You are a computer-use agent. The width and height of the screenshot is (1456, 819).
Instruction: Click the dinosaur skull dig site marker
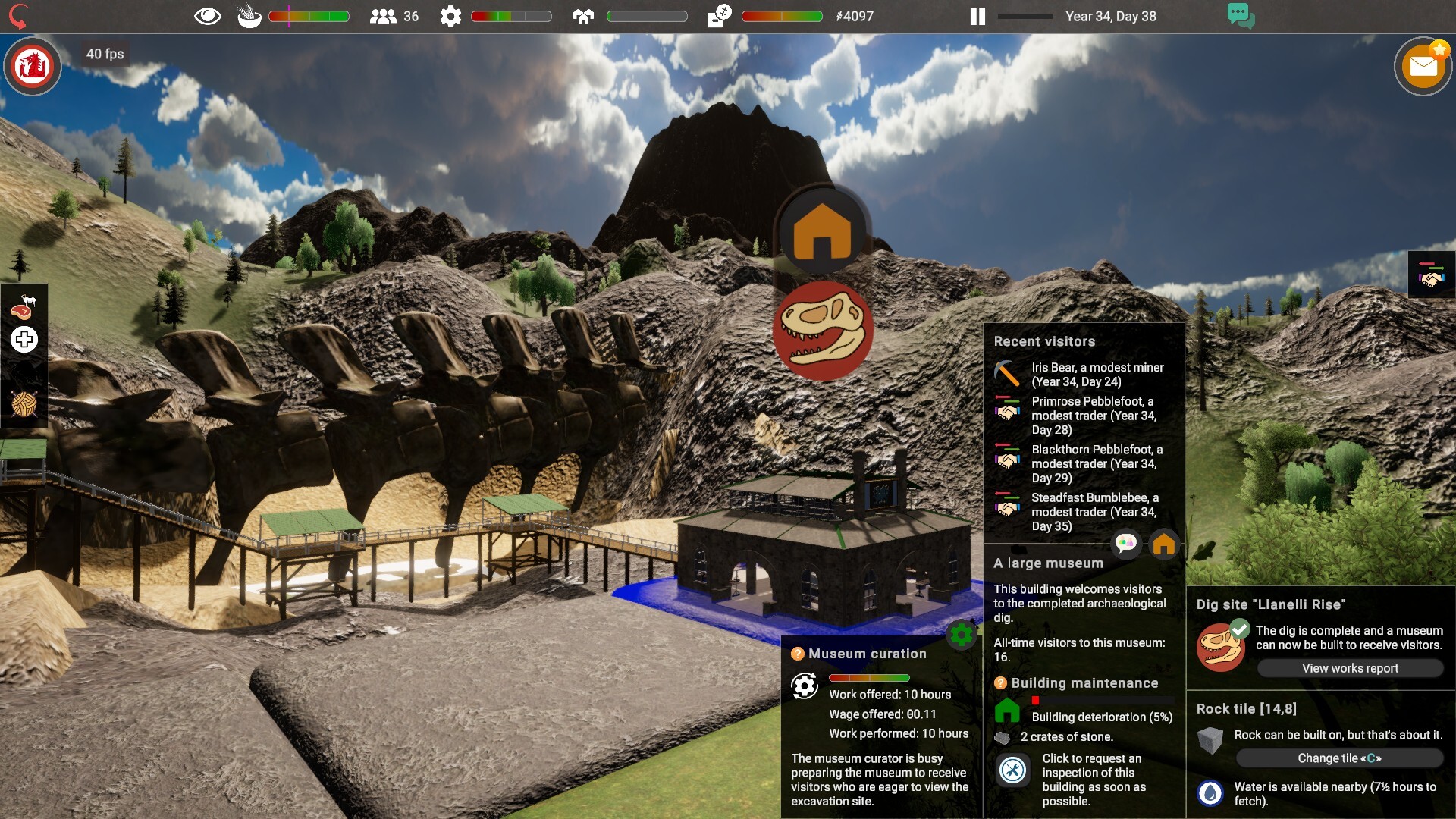[821, 329]
